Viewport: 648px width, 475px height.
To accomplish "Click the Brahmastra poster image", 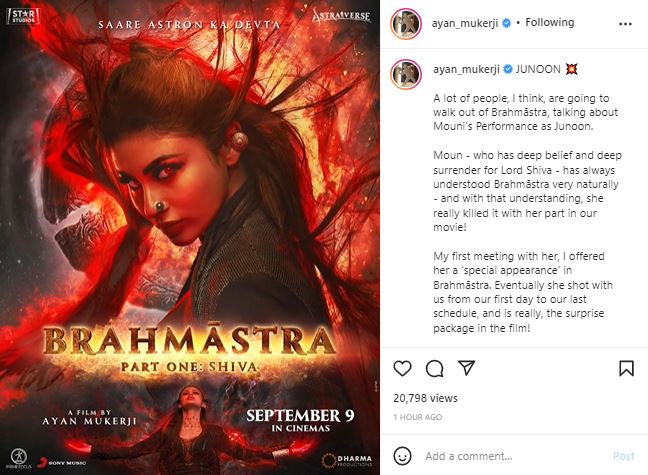I will click(x=190, y=237).
